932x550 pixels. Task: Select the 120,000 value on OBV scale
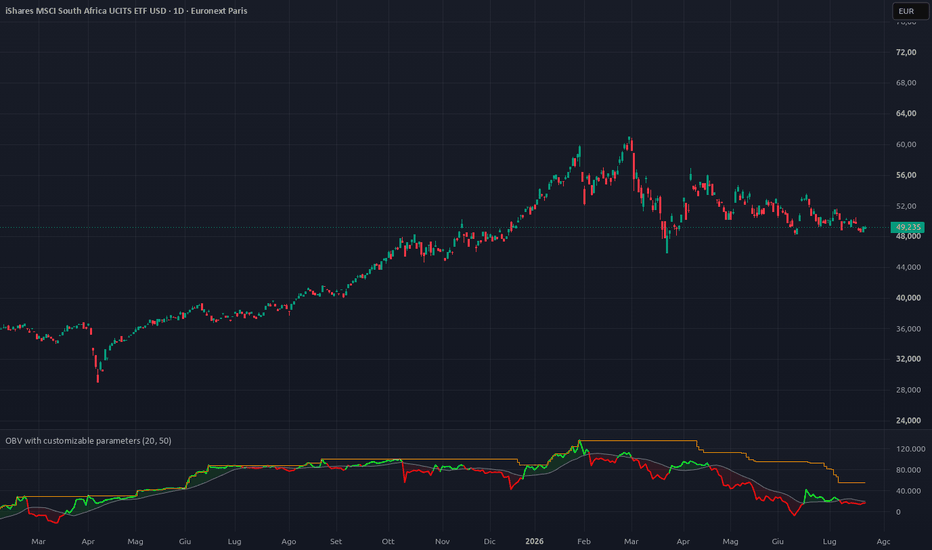pyautogui.click(x=911, y=449)
